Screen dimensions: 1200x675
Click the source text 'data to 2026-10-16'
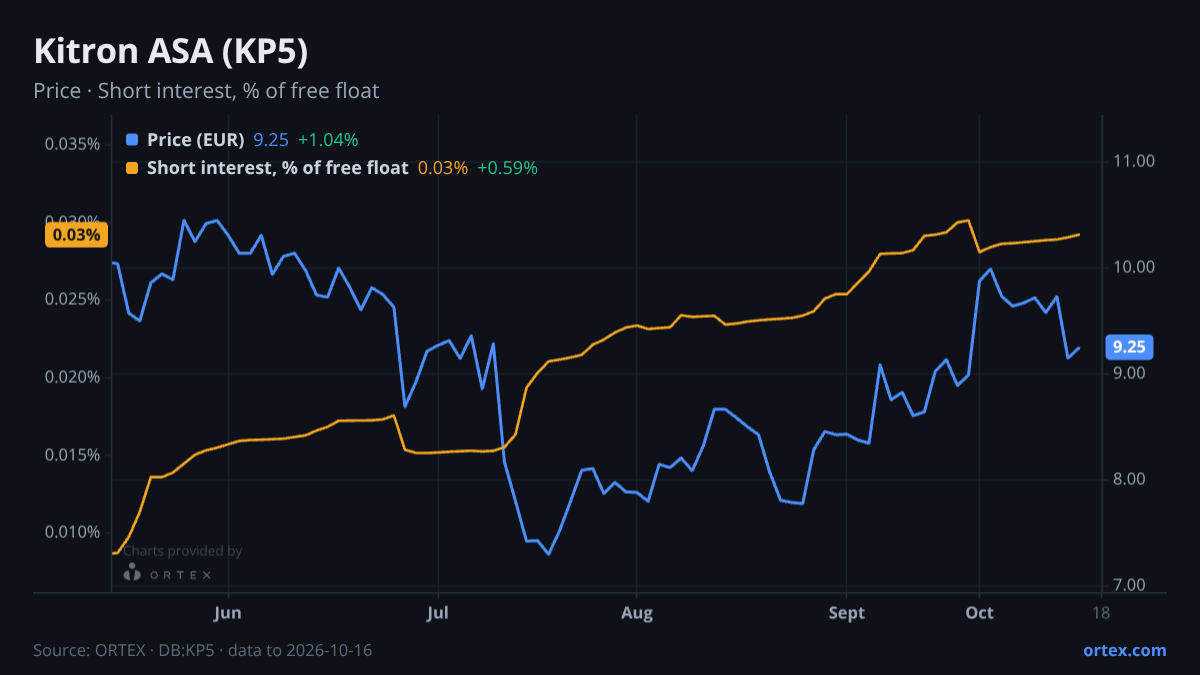click(x=300, y=650)
